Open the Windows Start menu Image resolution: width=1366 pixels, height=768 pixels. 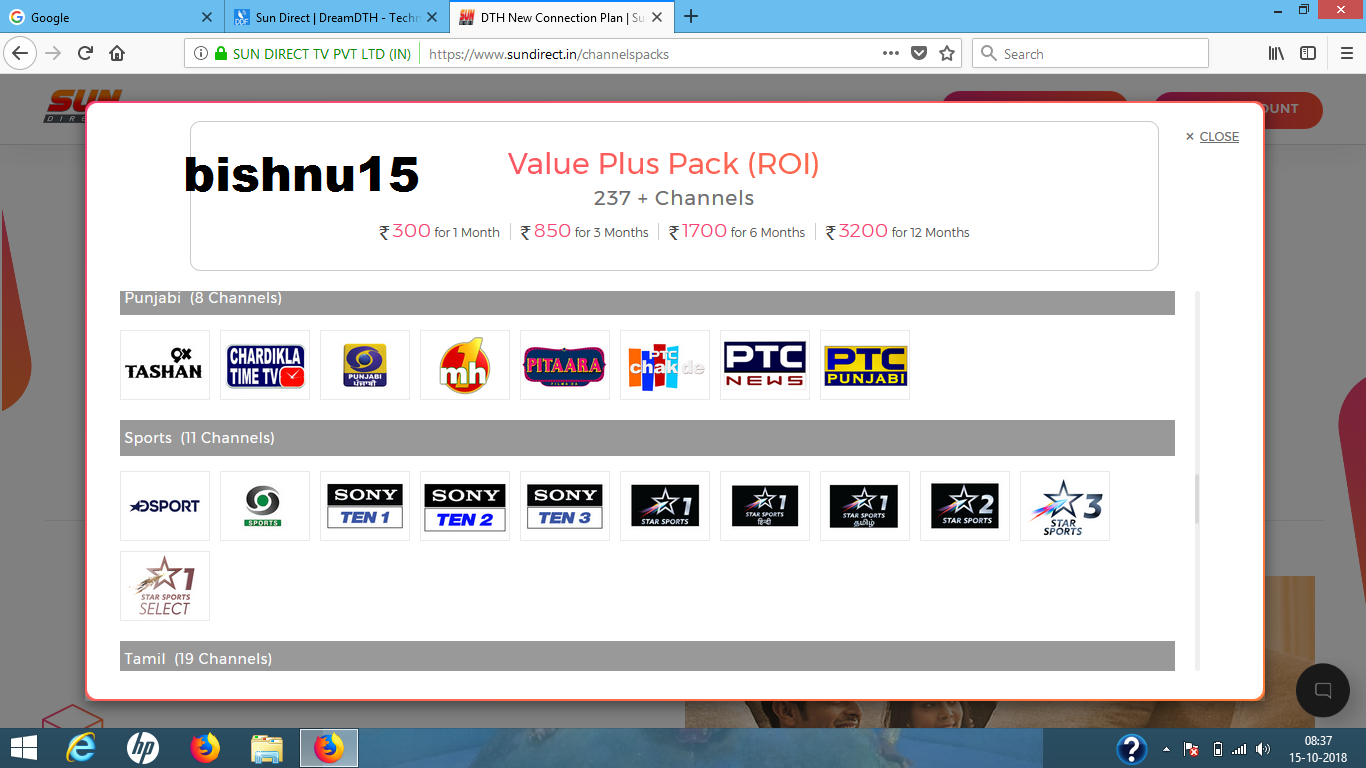click(23, 748)
